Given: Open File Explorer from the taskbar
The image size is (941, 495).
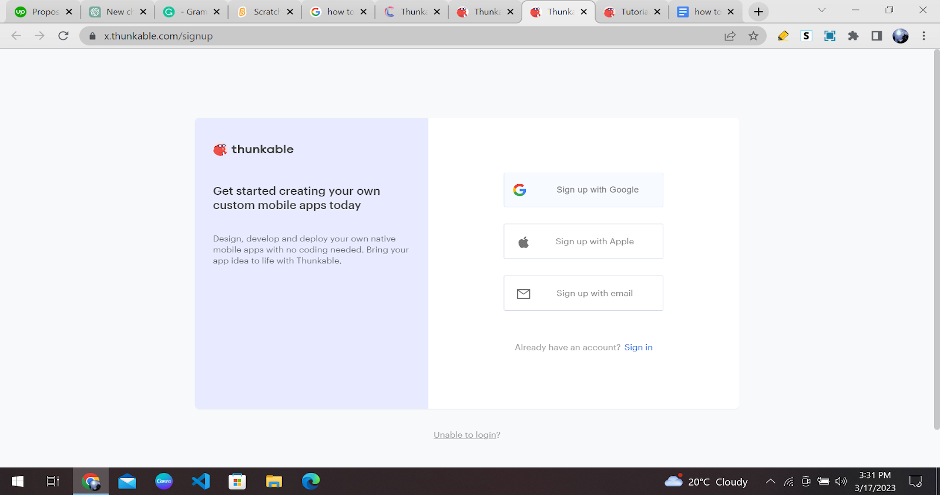Looking at the screenshot, I should coord(274,481).
